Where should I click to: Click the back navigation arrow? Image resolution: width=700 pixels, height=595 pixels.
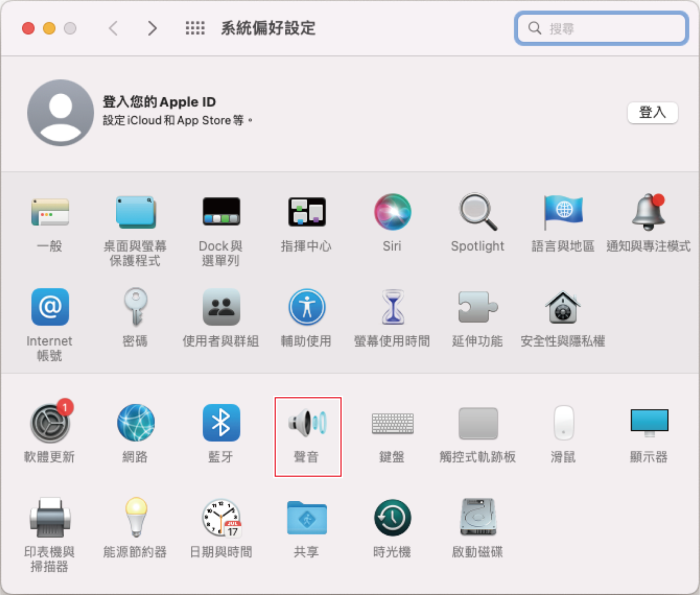coord(113,28)
